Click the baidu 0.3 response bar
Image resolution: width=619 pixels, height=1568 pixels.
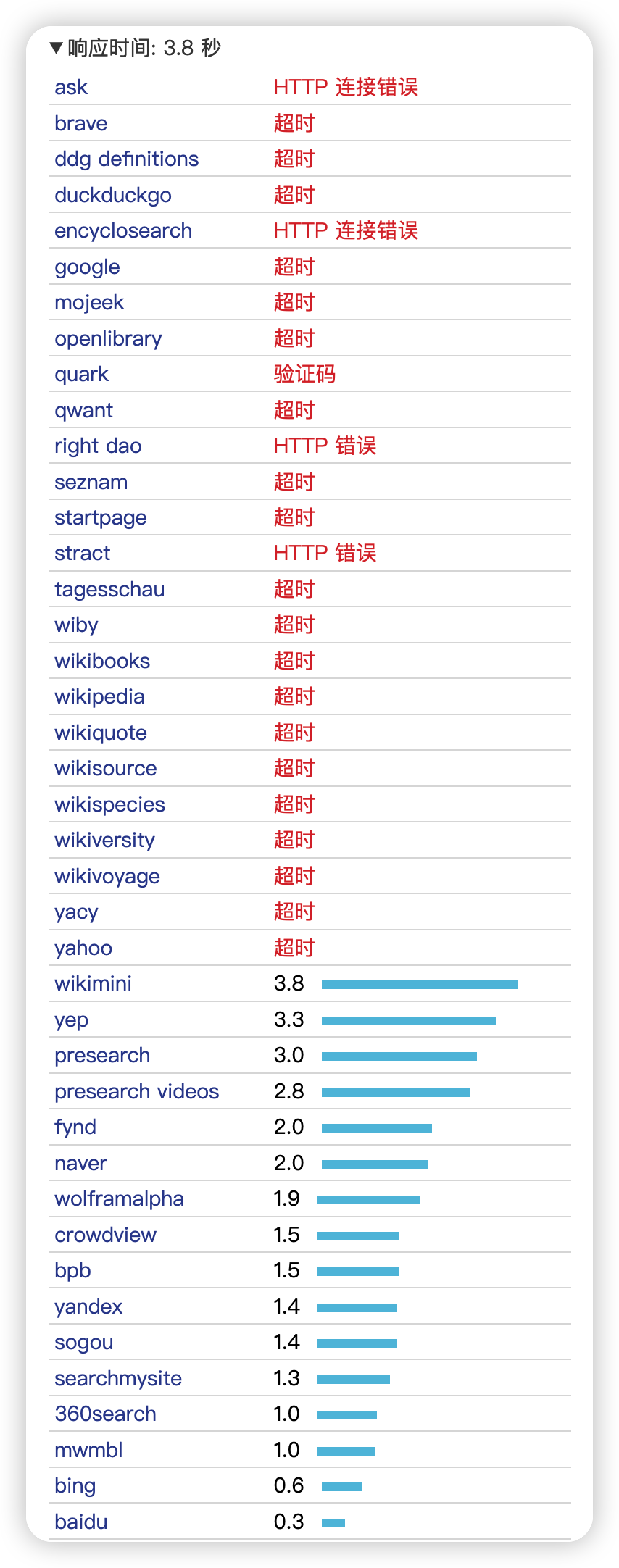point(333,1523)
